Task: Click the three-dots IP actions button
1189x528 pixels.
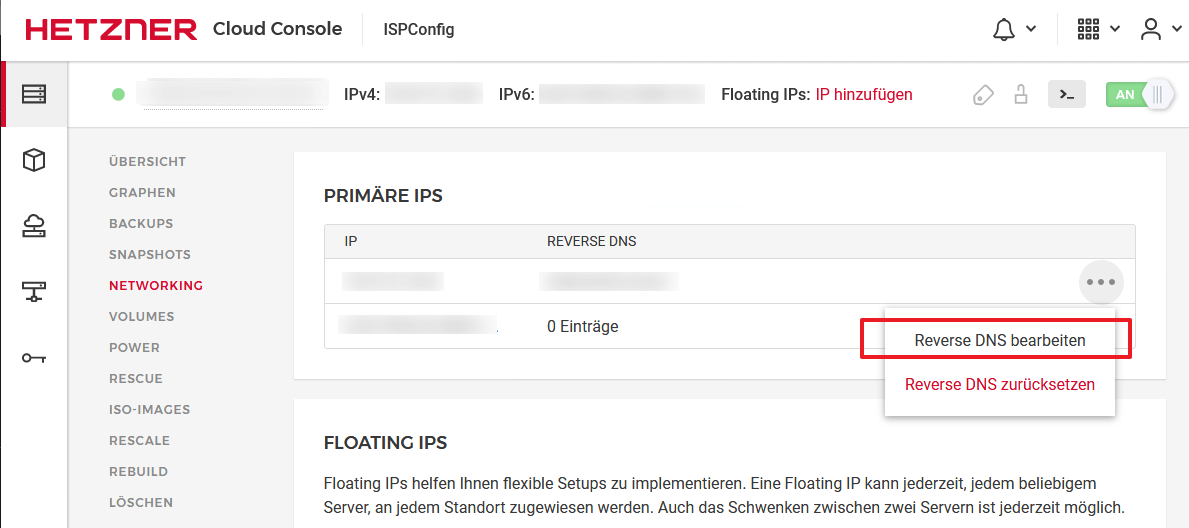Action: coord(1100,282)
